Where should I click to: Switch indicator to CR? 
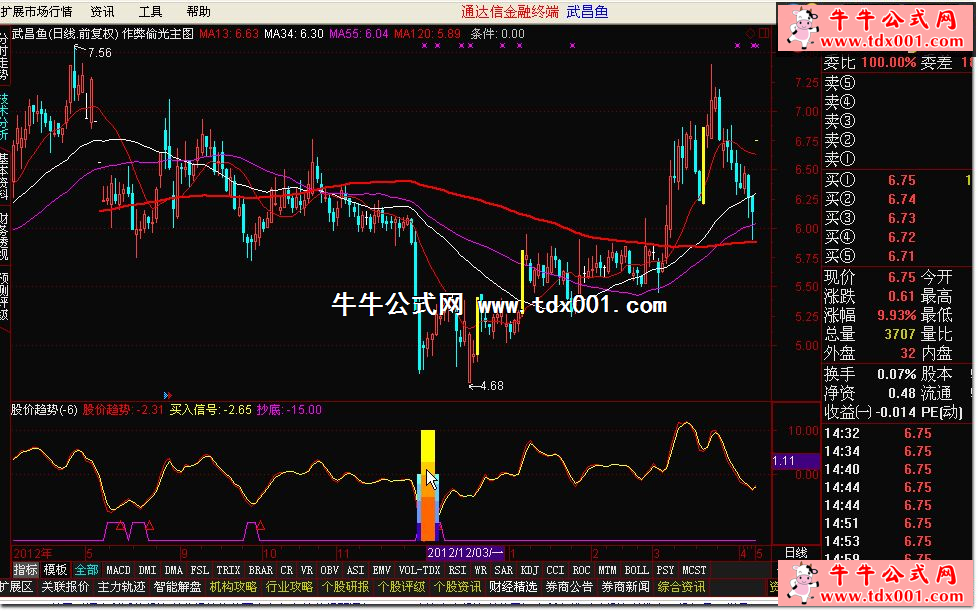(286, 570)
